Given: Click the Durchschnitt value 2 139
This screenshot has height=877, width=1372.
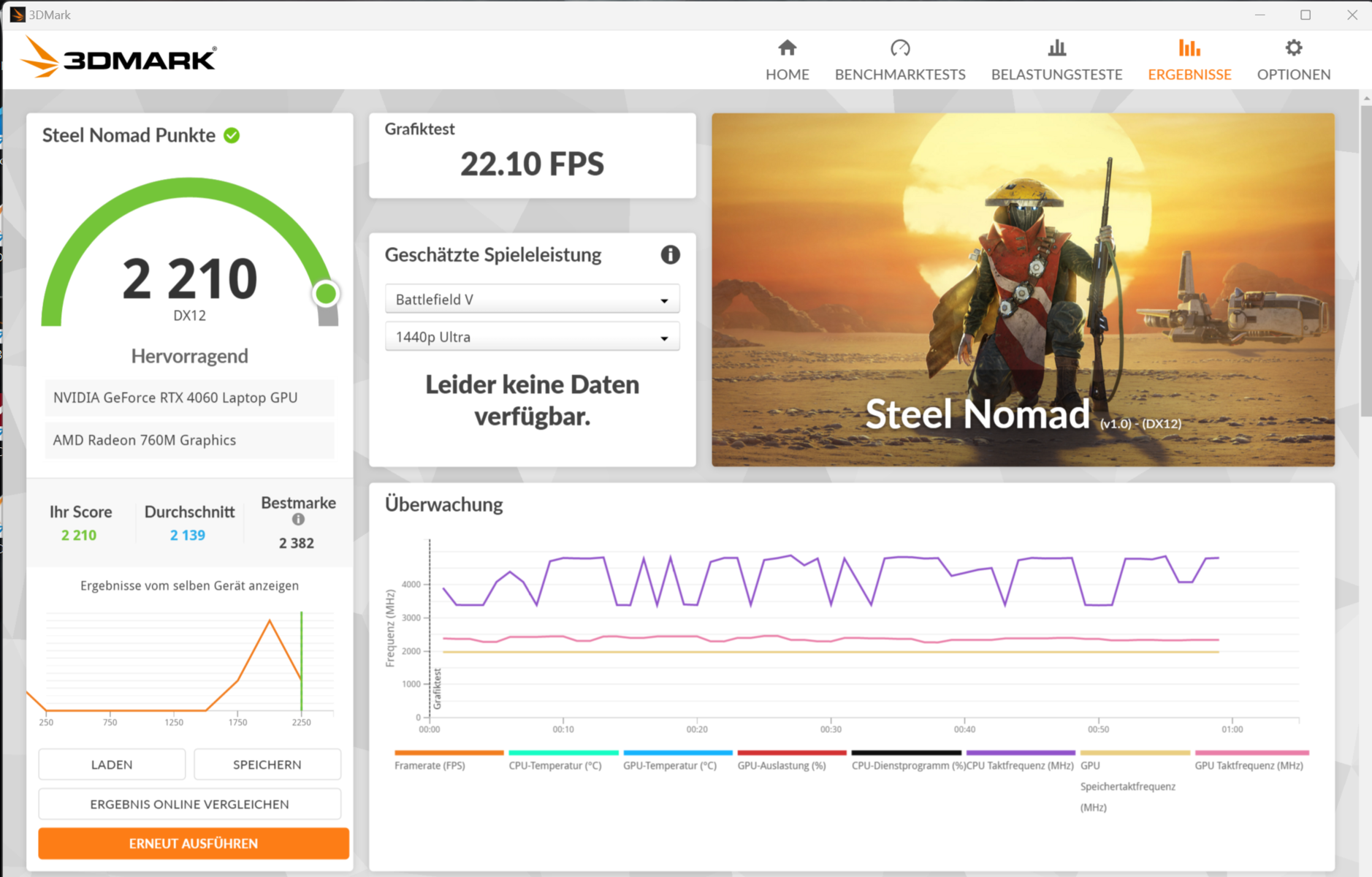Looking at the screenshot, I should (188, 535).
